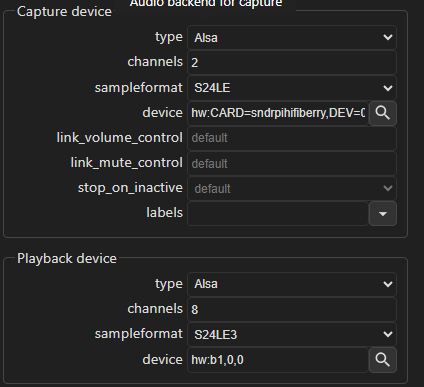Expand the stop_on_inactive dropdown
This screenshot has width=424, height=387.
[292, 189]
